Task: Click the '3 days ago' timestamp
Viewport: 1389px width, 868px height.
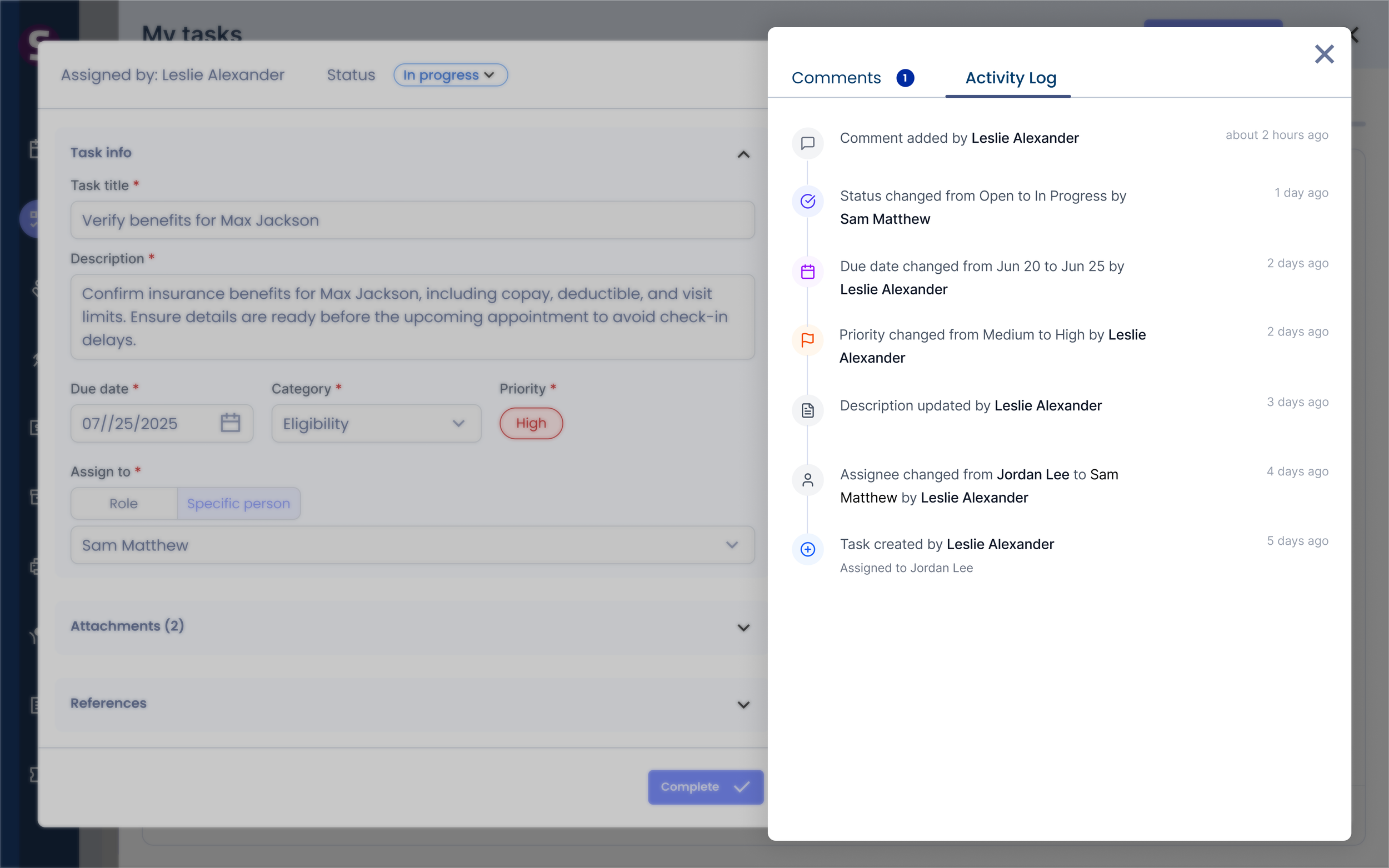Action: [1297, 402]
